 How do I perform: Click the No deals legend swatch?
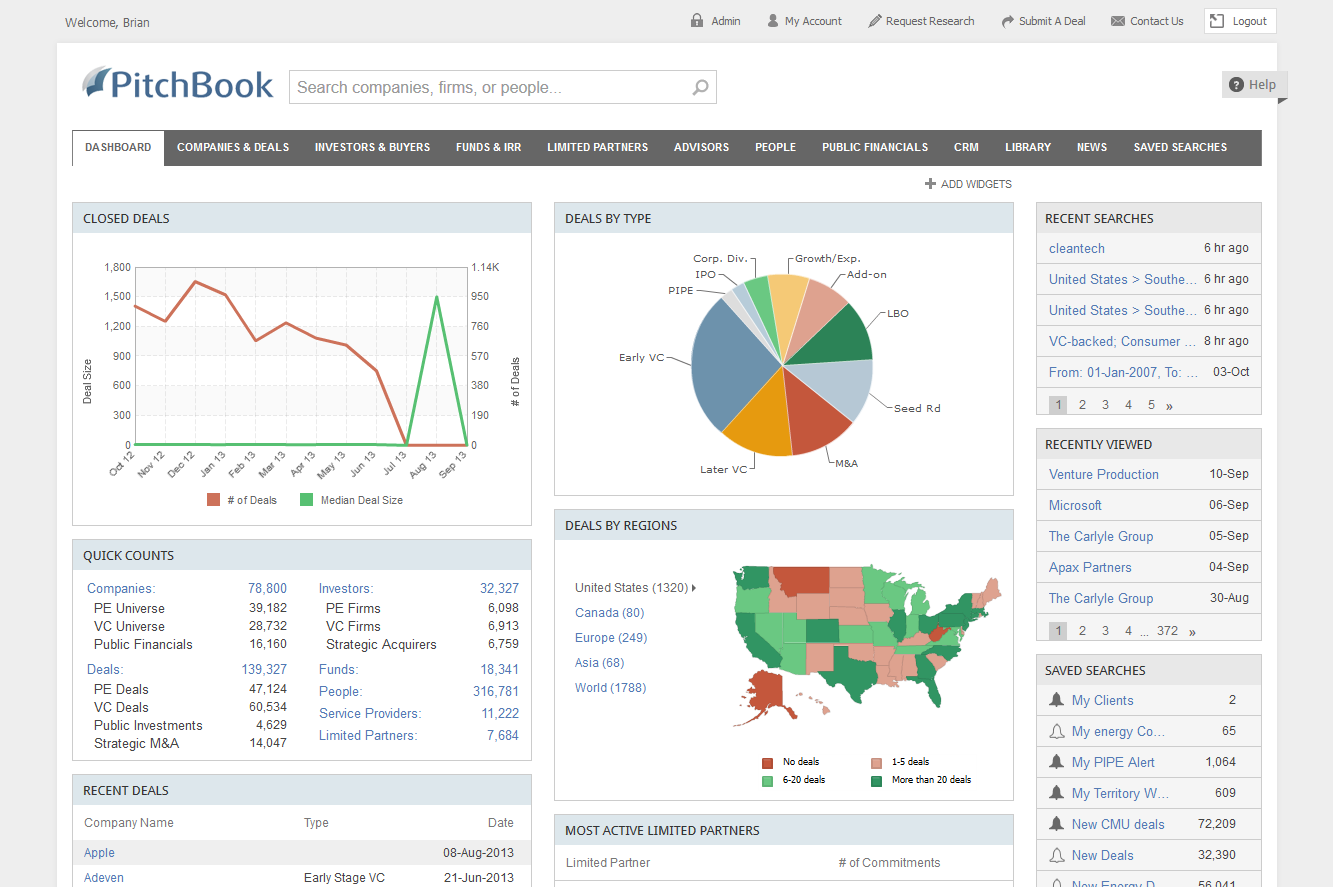pyautogui.click(x=767, y=762)
